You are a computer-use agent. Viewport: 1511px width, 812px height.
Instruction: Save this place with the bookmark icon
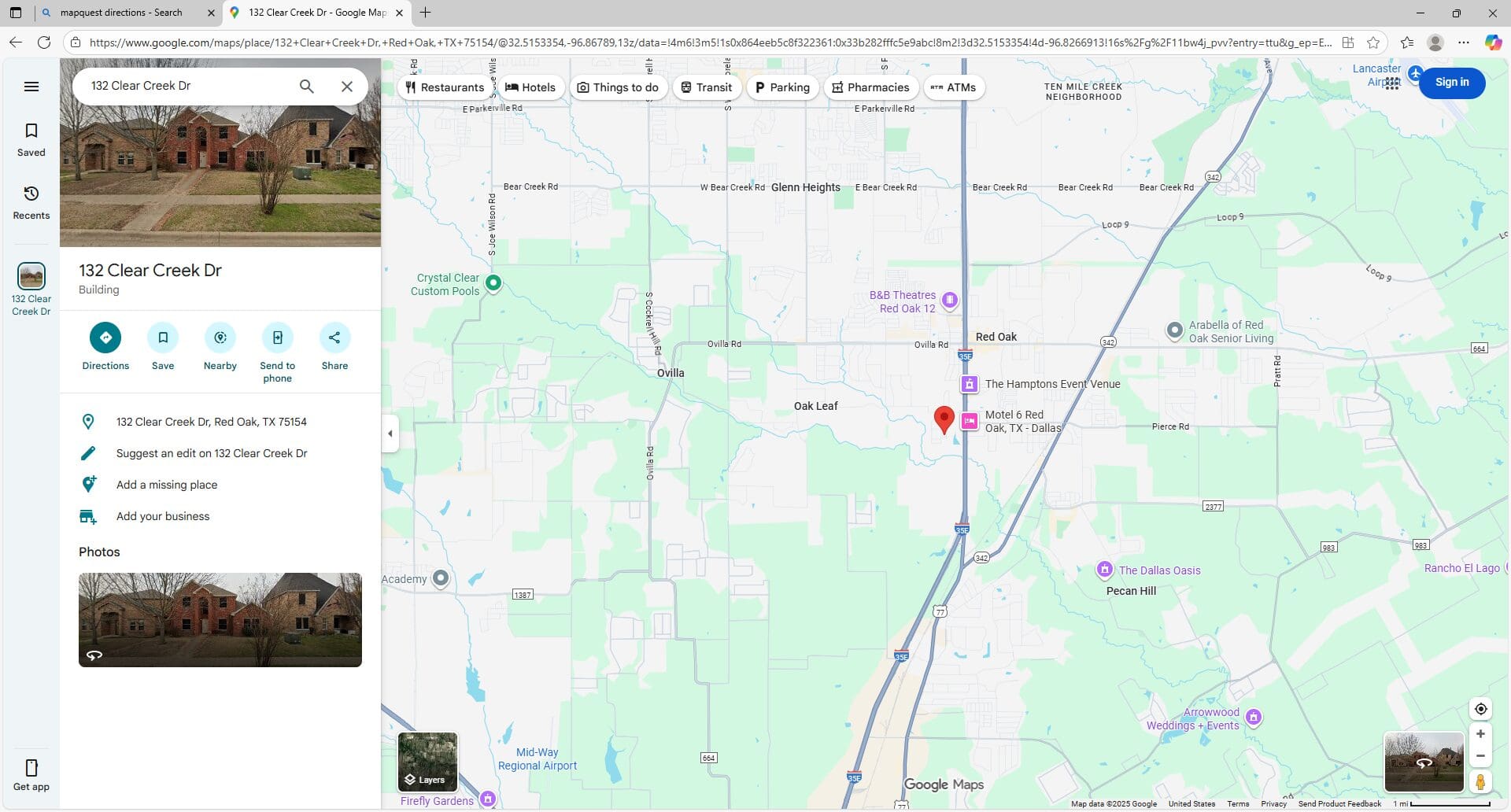(x=163, y=338)
